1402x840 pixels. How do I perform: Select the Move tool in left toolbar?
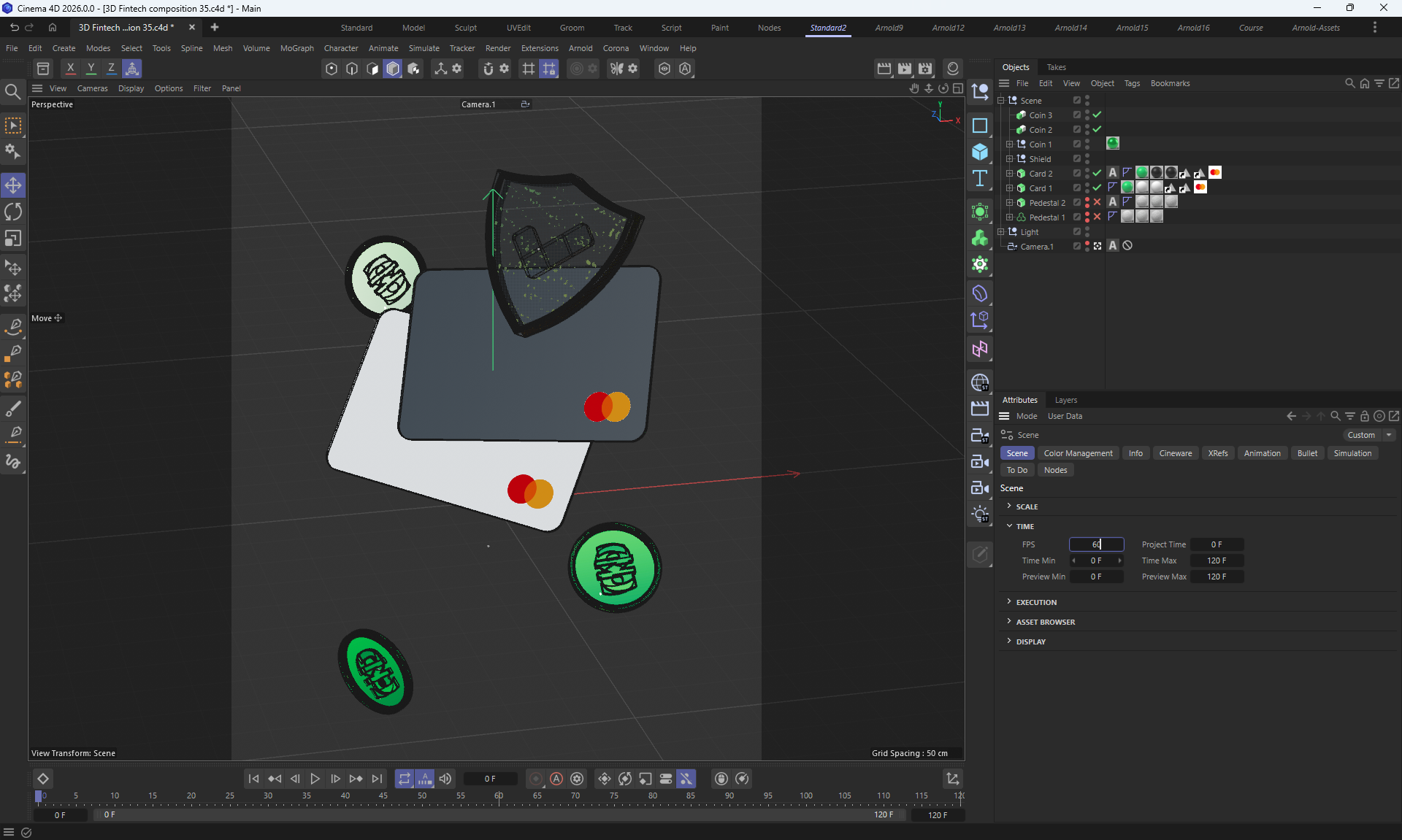click(13, 185)
